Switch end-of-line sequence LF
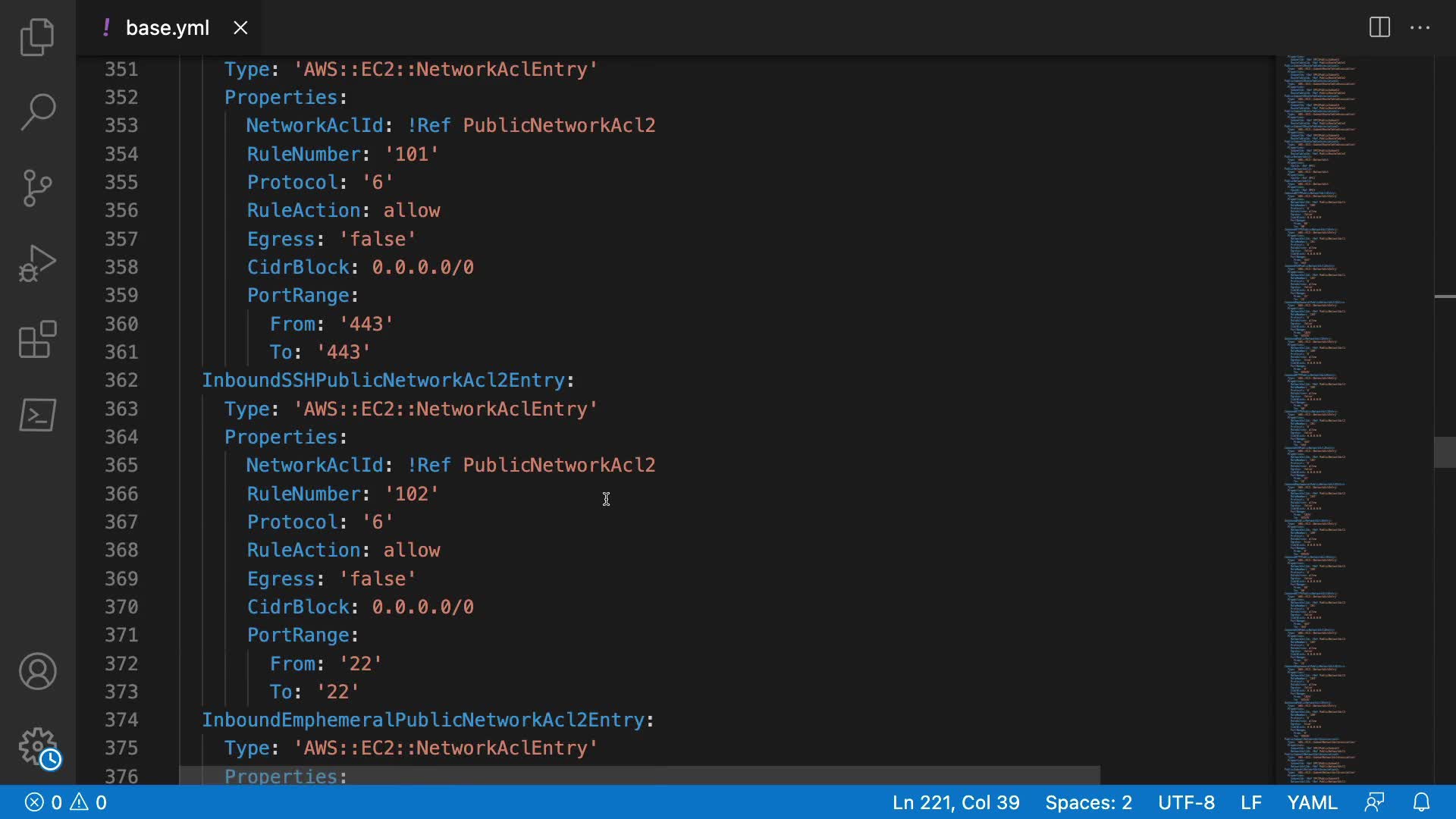Image resolution: width=1456 pixels, height=819 pixels. click(x=1250, y=802)
